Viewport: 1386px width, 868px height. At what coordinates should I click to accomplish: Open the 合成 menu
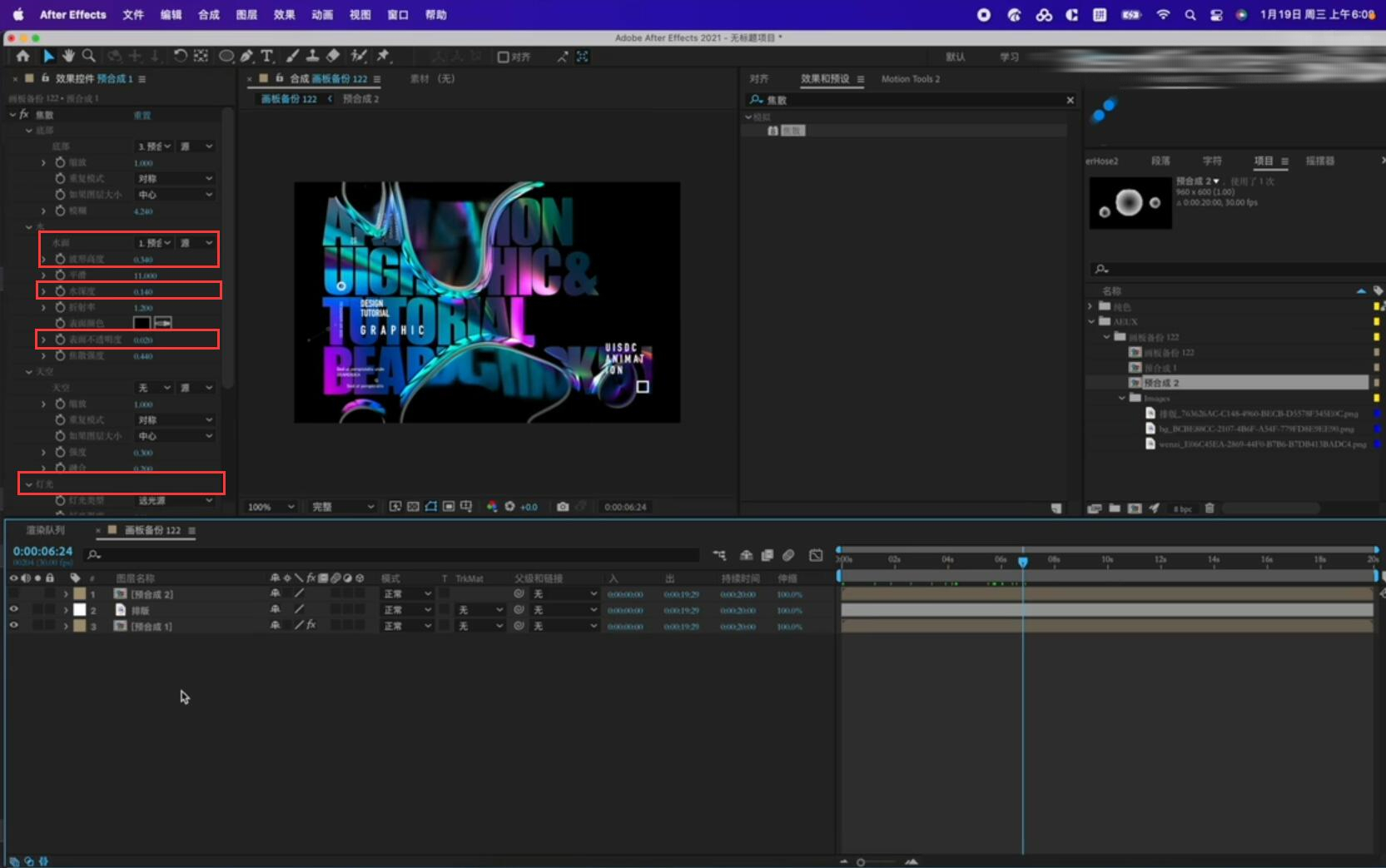click(209, 14)
